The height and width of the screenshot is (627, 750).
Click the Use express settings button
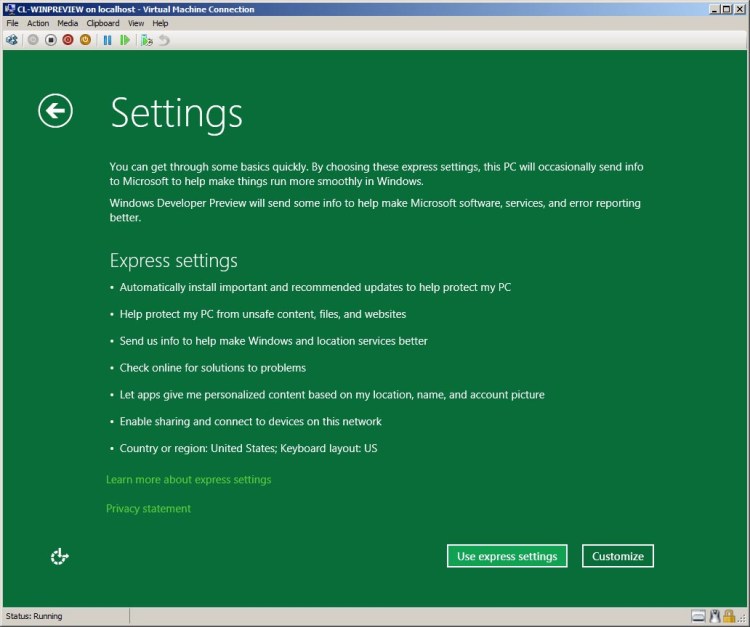click(x=507, y=556)
